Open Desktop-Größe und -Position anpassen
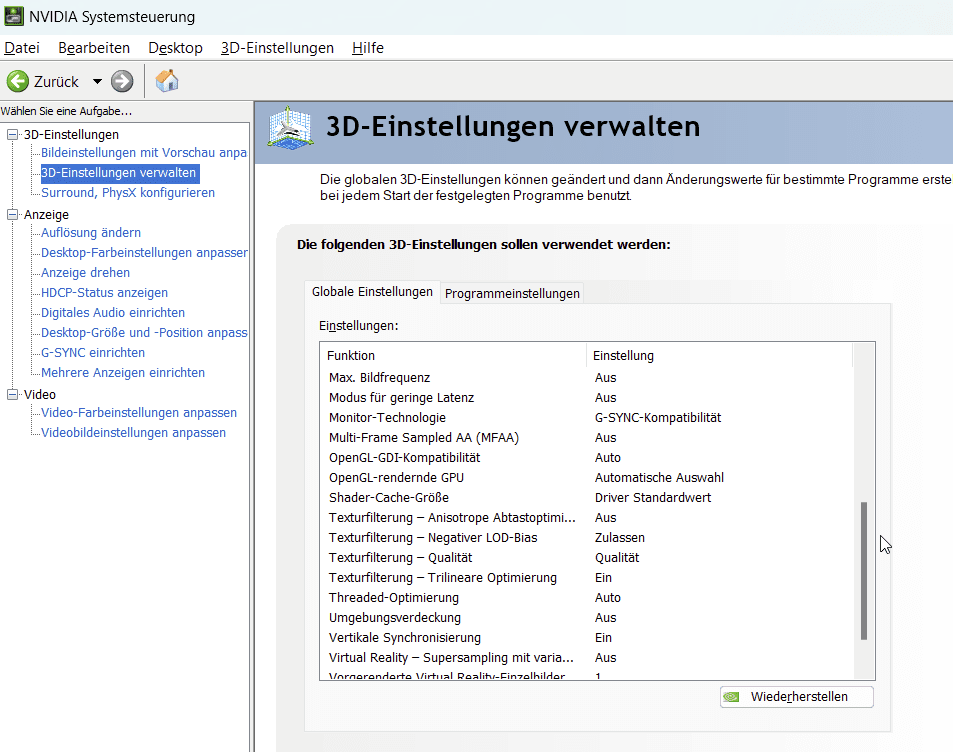This screenshot has width=953, height=752. [144, 333]
